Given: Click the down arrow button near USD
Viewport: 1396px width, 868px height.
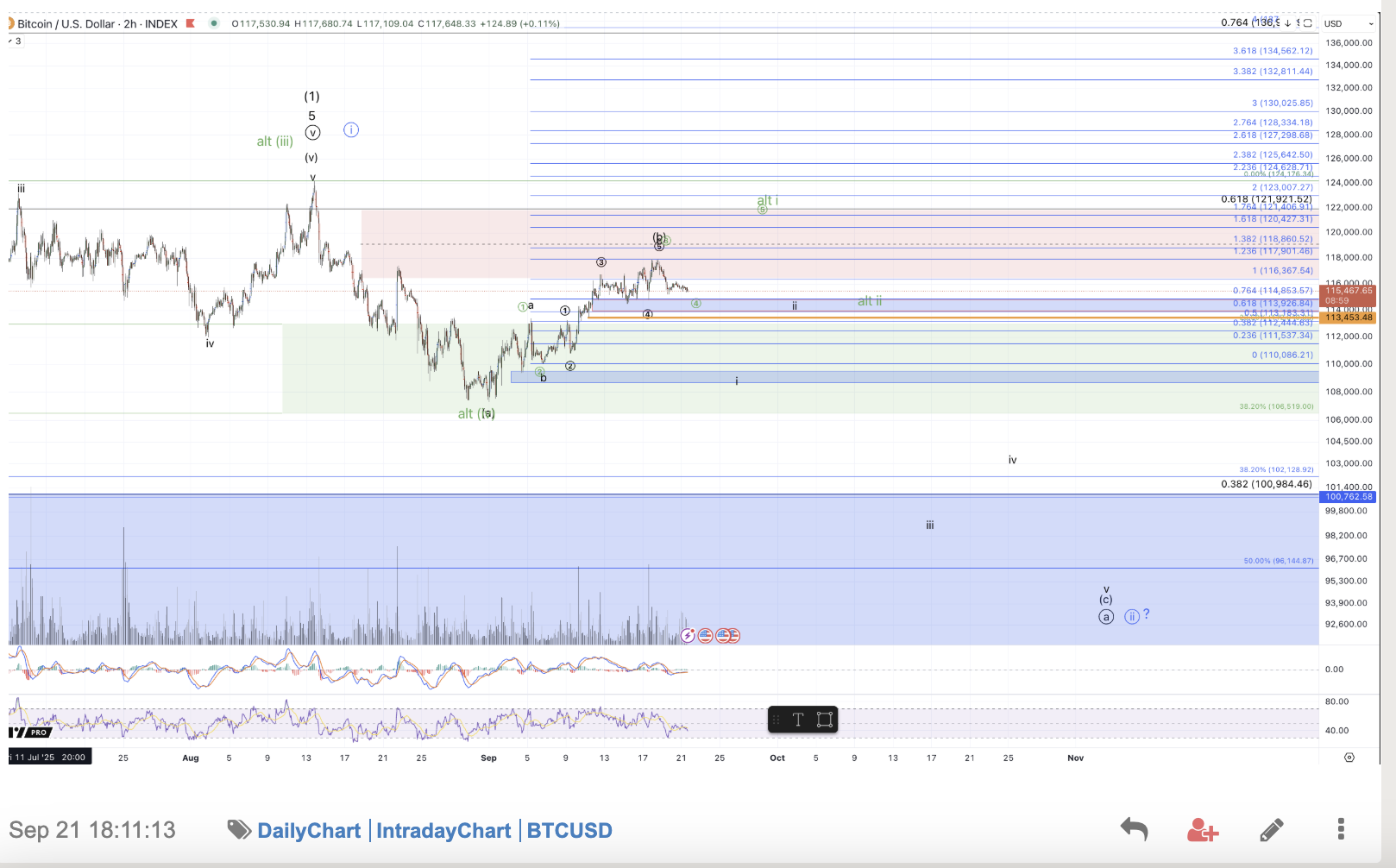Looking at the screenshot, I should (1287, 23).
